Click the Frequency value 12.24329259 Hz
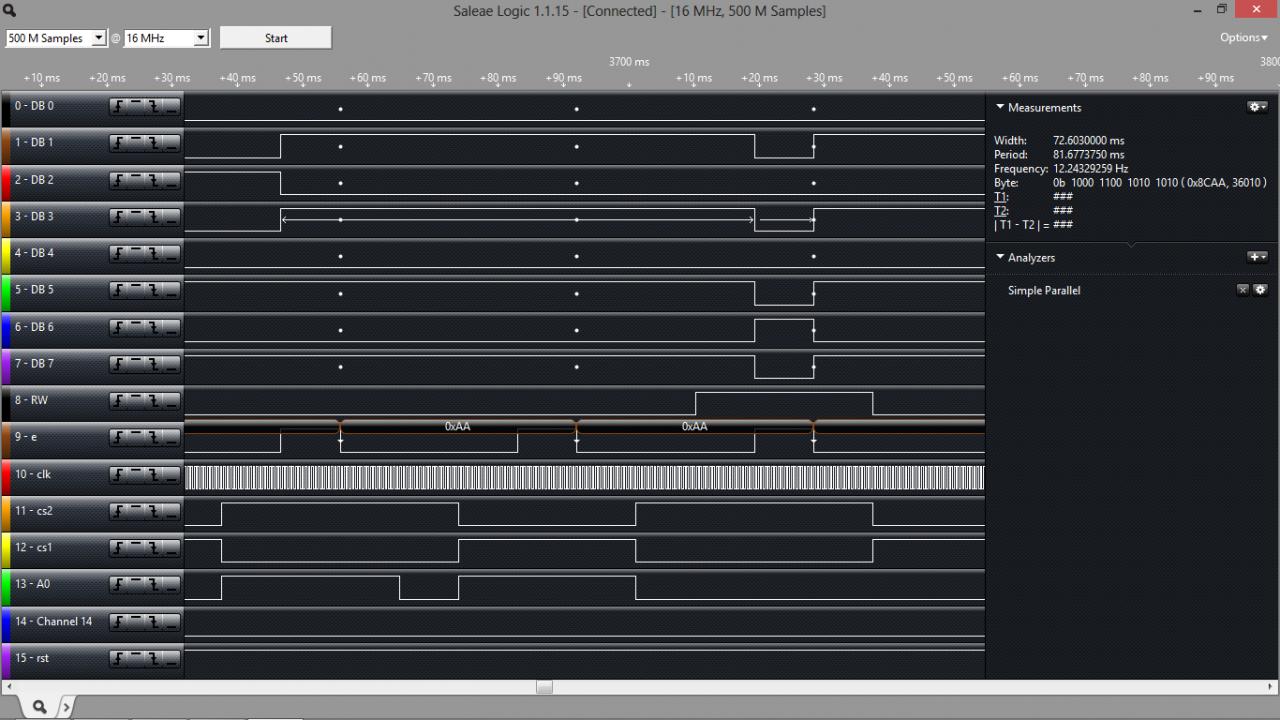1280x720 pixels. (x=1091, y=169)
